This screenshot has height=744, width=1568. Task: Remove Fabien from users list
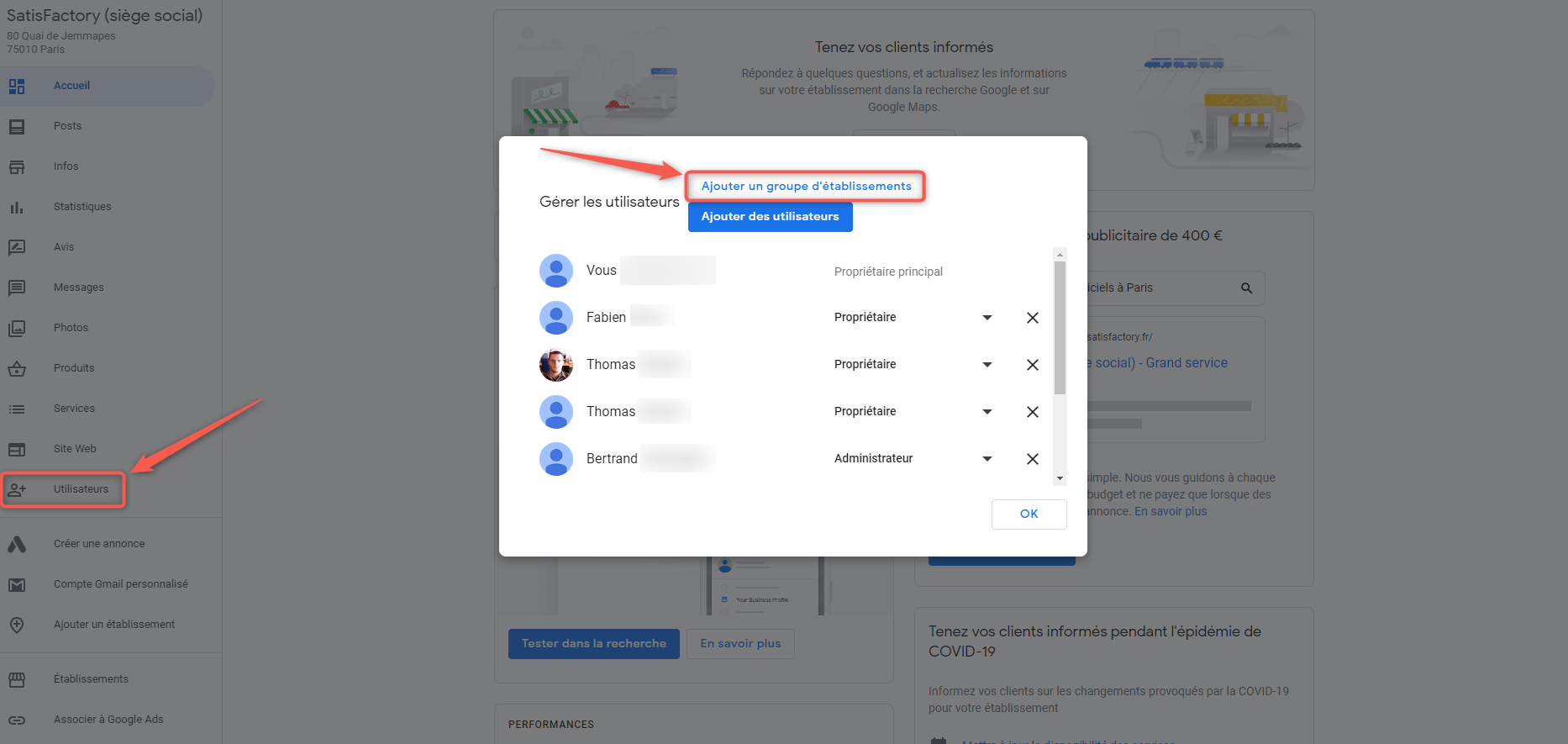coord(1033,318)
